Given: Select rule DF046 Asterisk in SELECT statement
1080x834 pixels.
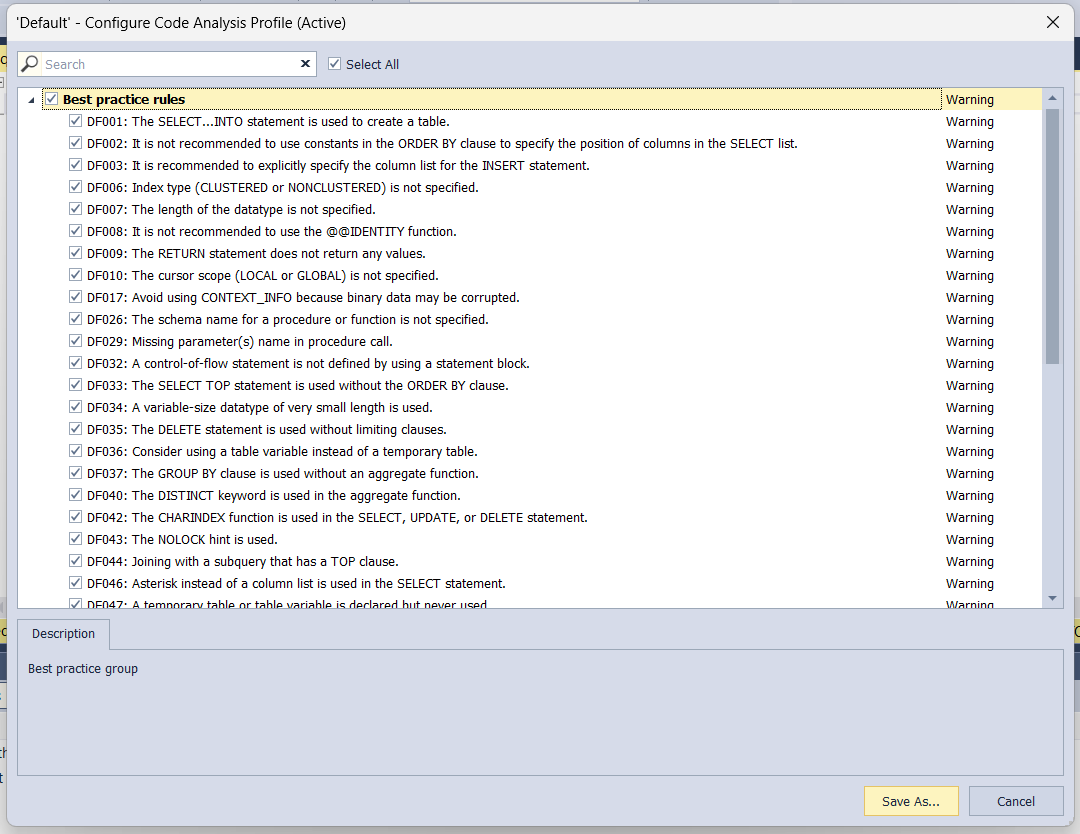Looking at the screenshot, I should [318, 583].
